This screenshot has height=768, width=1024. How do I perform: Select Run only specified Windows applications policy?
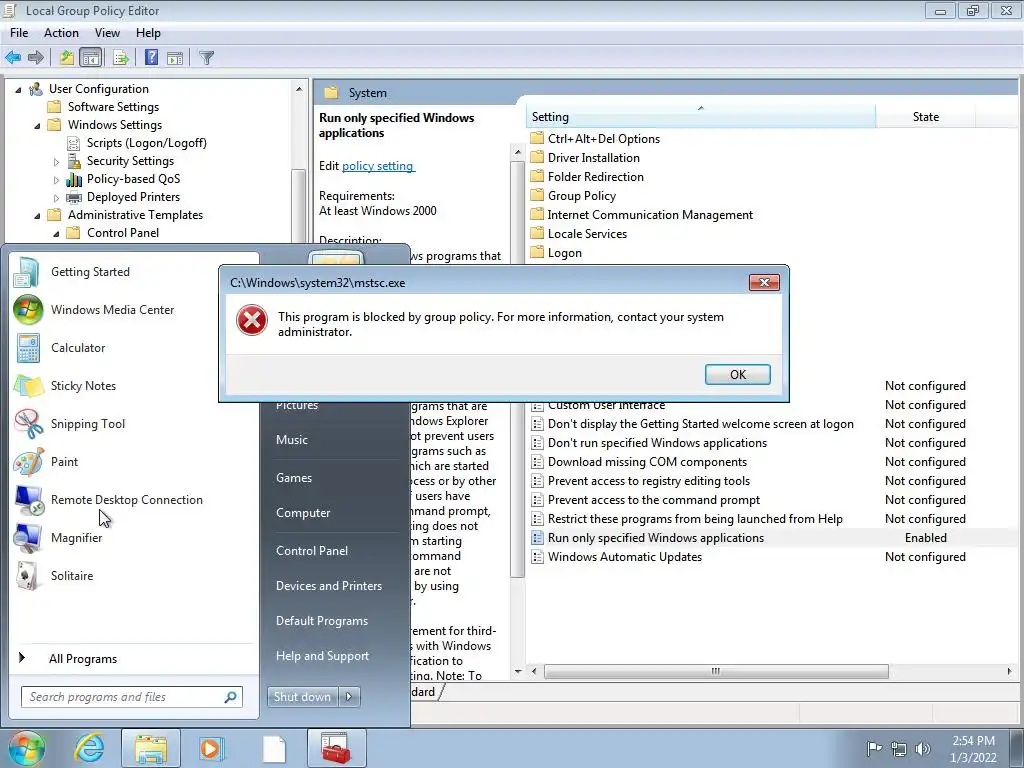pyautogui.click(x=656, y=537)
